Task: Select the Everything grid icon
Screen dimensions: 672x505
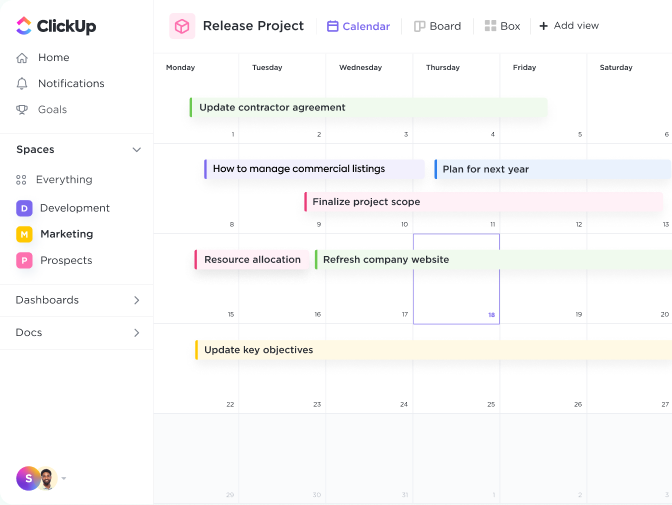Action: (x=22, y=180)
